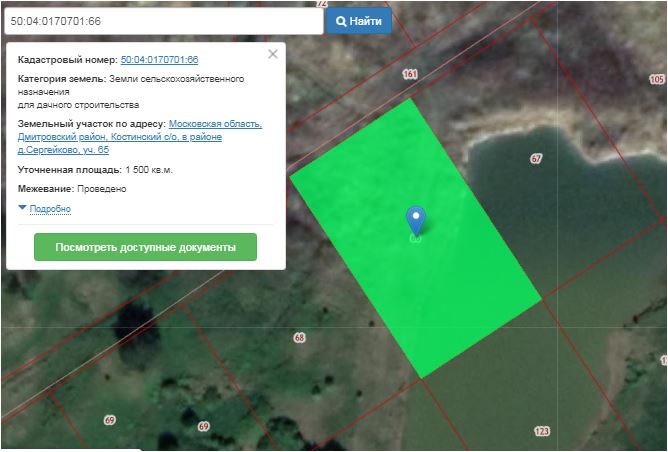
Task: Click parcel label 68 on the map
Action: pos(299,338)
